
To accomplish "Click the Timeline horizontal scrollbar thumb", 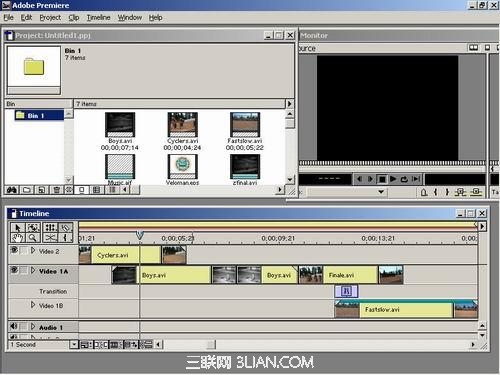I will [x=211, y=344].
